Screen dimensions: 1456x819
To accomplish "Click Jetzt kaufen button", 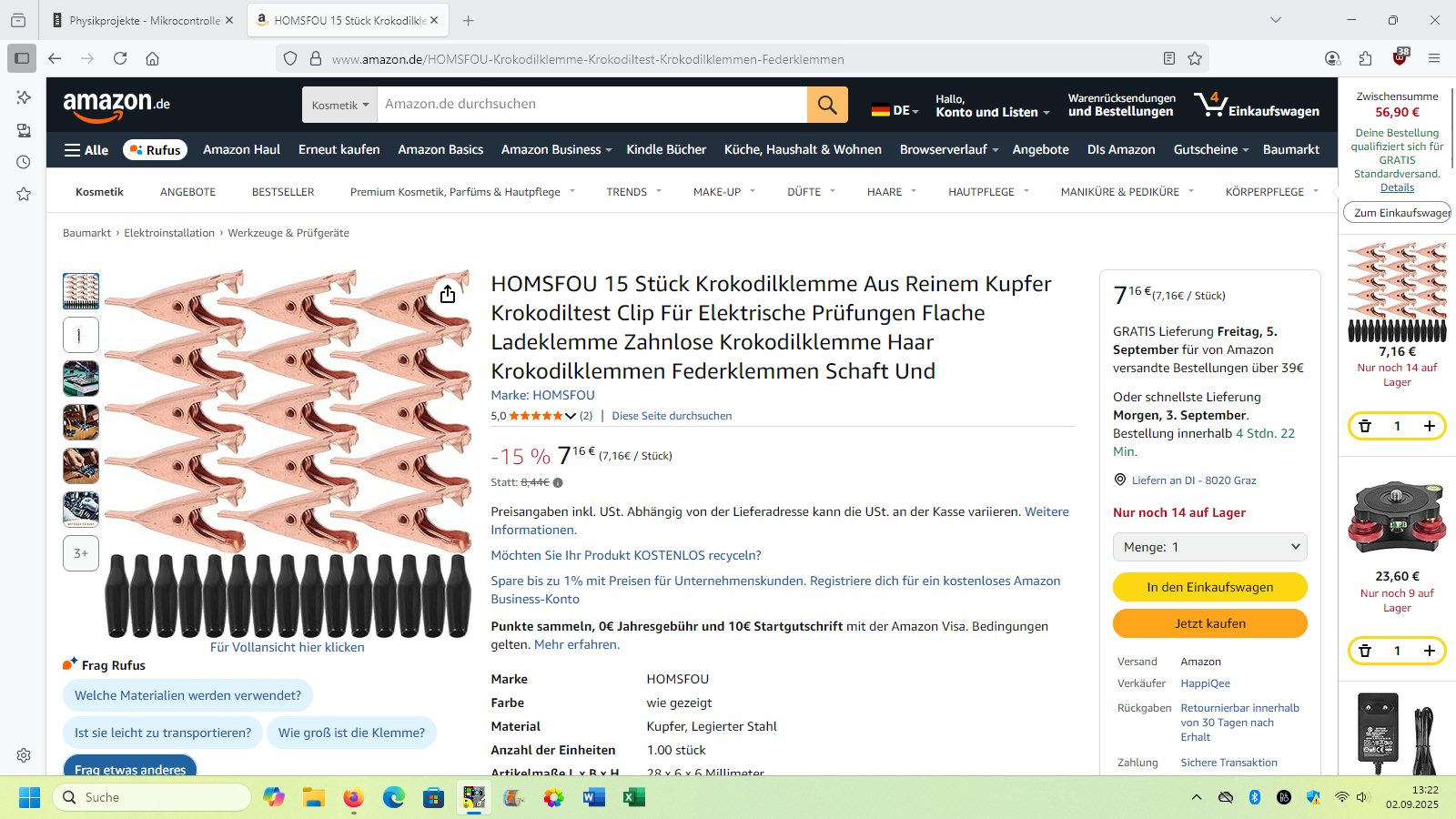I will pyautogui.click(x=1210, y=623).
